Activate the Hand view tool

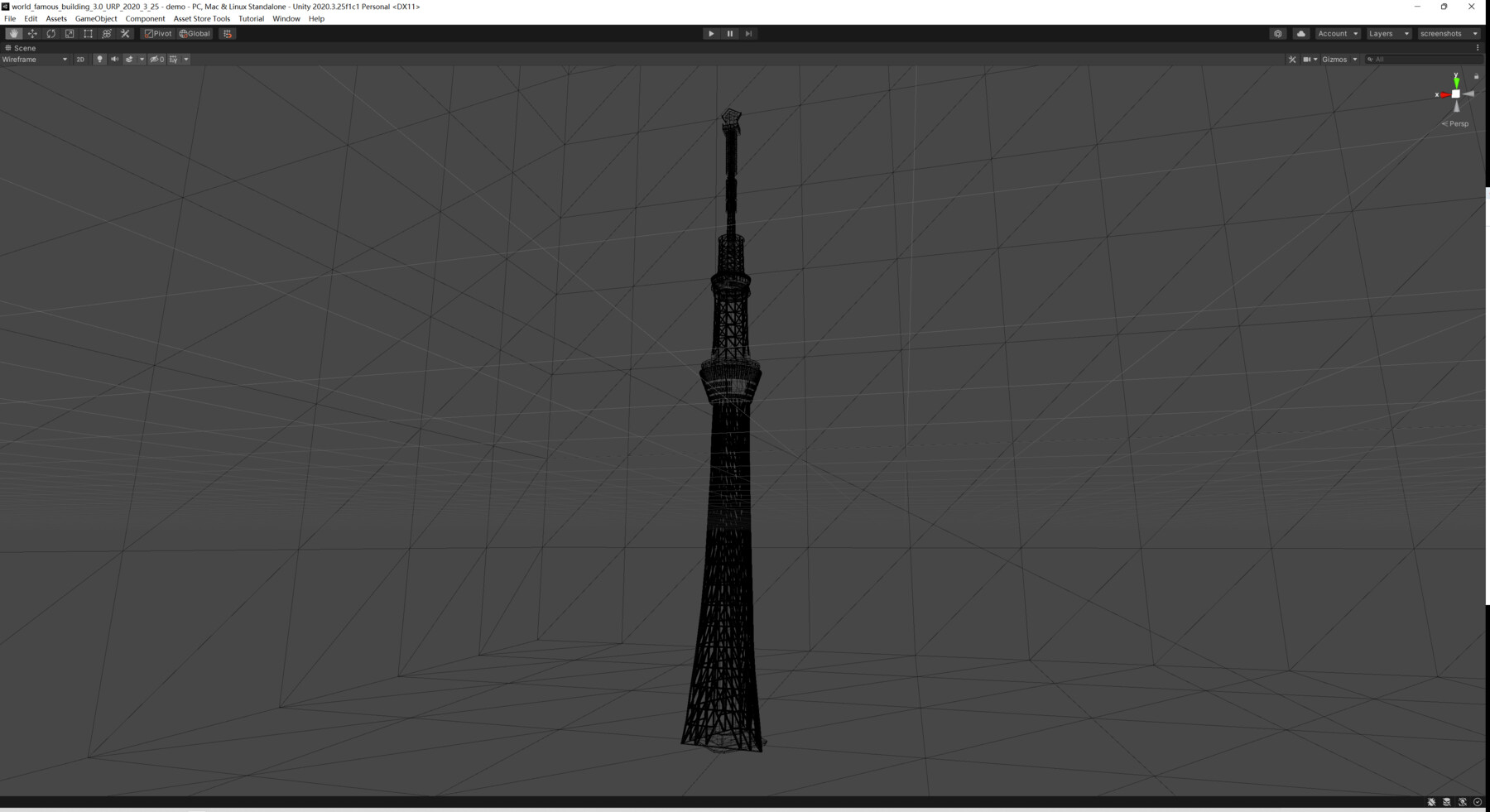[13, 33]
